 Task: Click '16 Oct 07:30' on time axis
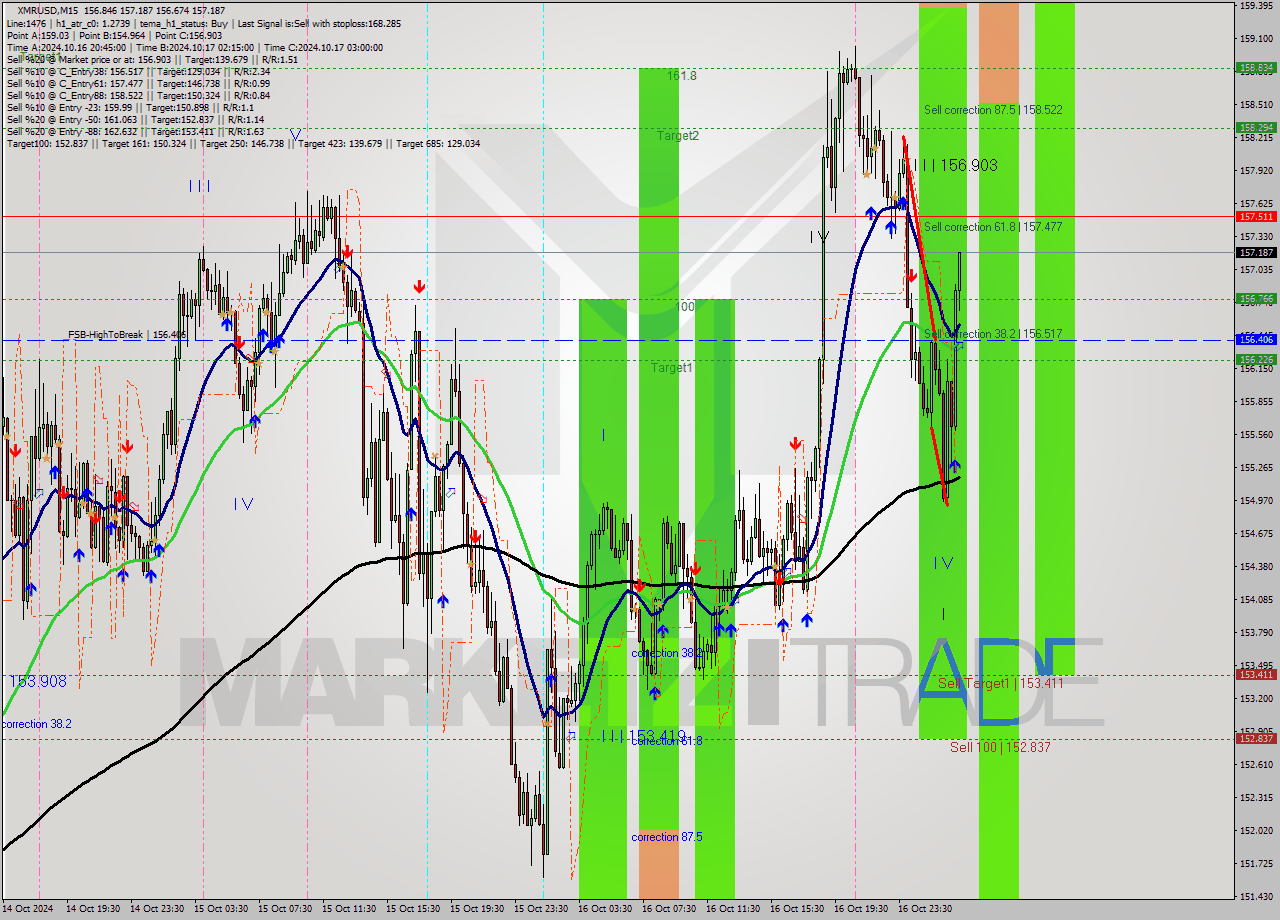[667, 909]
